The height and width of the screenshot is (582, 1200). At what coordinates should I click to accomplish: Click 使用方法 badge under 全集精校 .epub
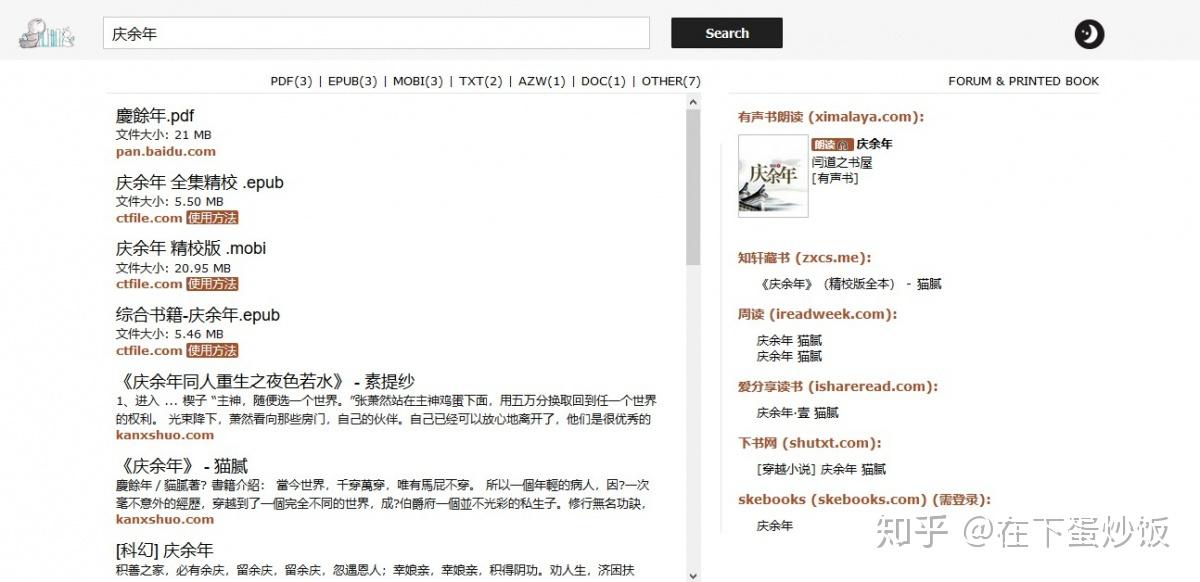(212, 217)
